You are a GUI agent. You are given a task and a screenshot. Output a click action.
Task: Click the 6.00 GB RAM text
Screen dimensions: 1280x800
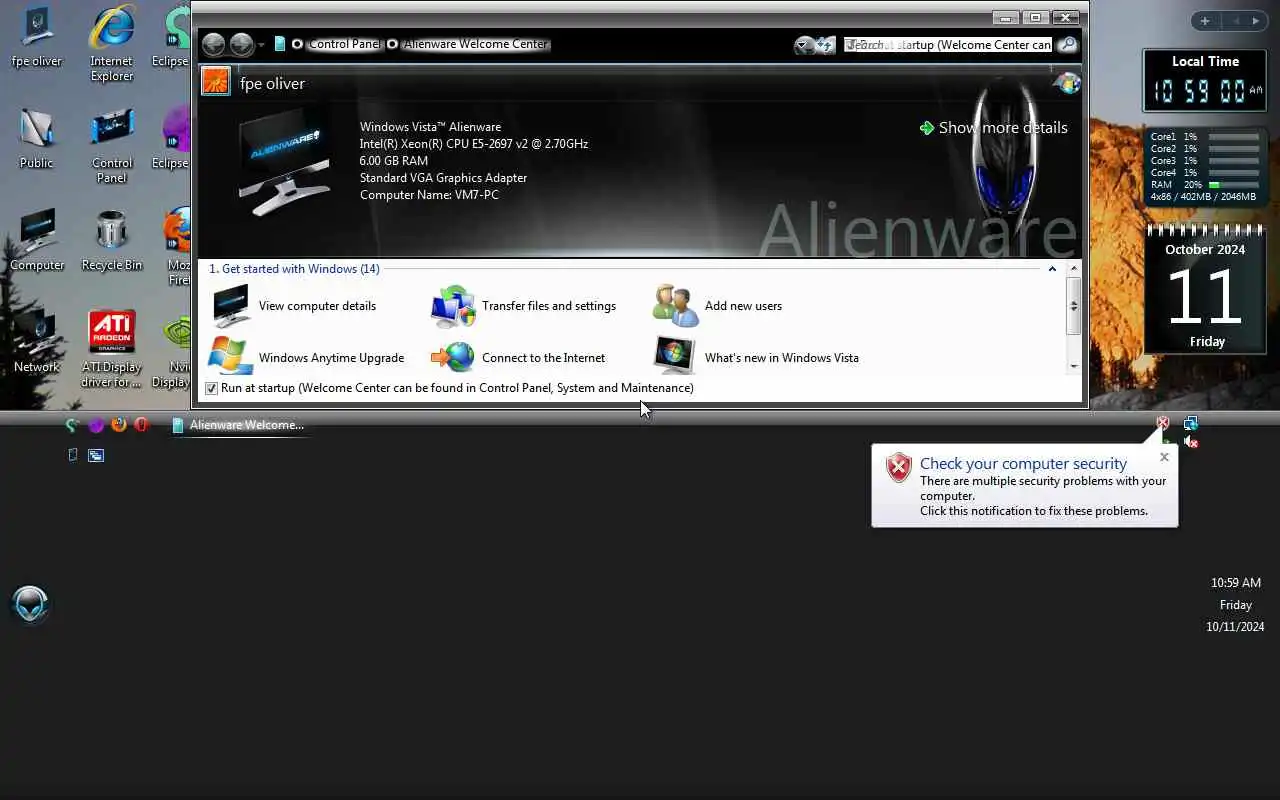pyautogui.click(x=394, y=161)
